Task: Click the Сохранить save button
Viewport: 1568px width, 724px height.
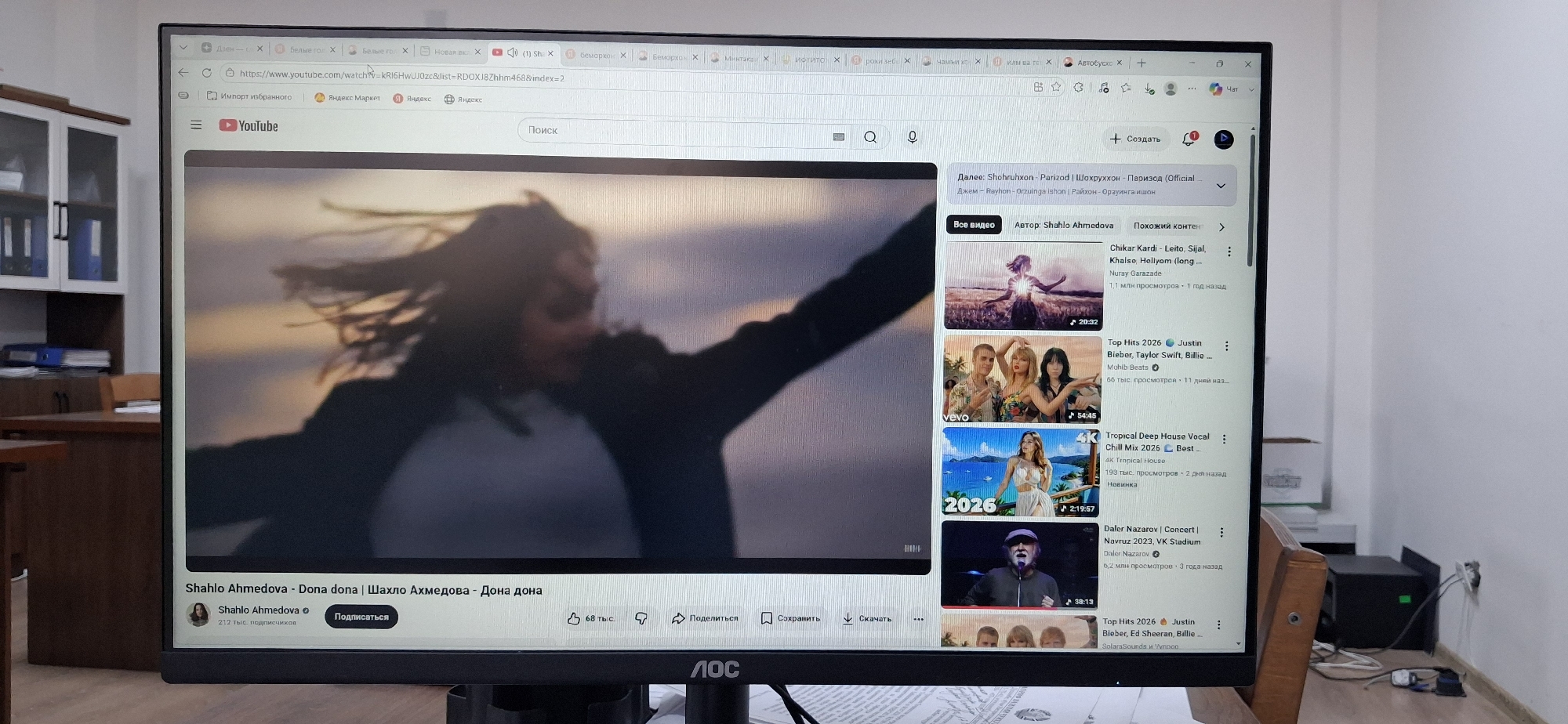Action: tap(790, 618)
